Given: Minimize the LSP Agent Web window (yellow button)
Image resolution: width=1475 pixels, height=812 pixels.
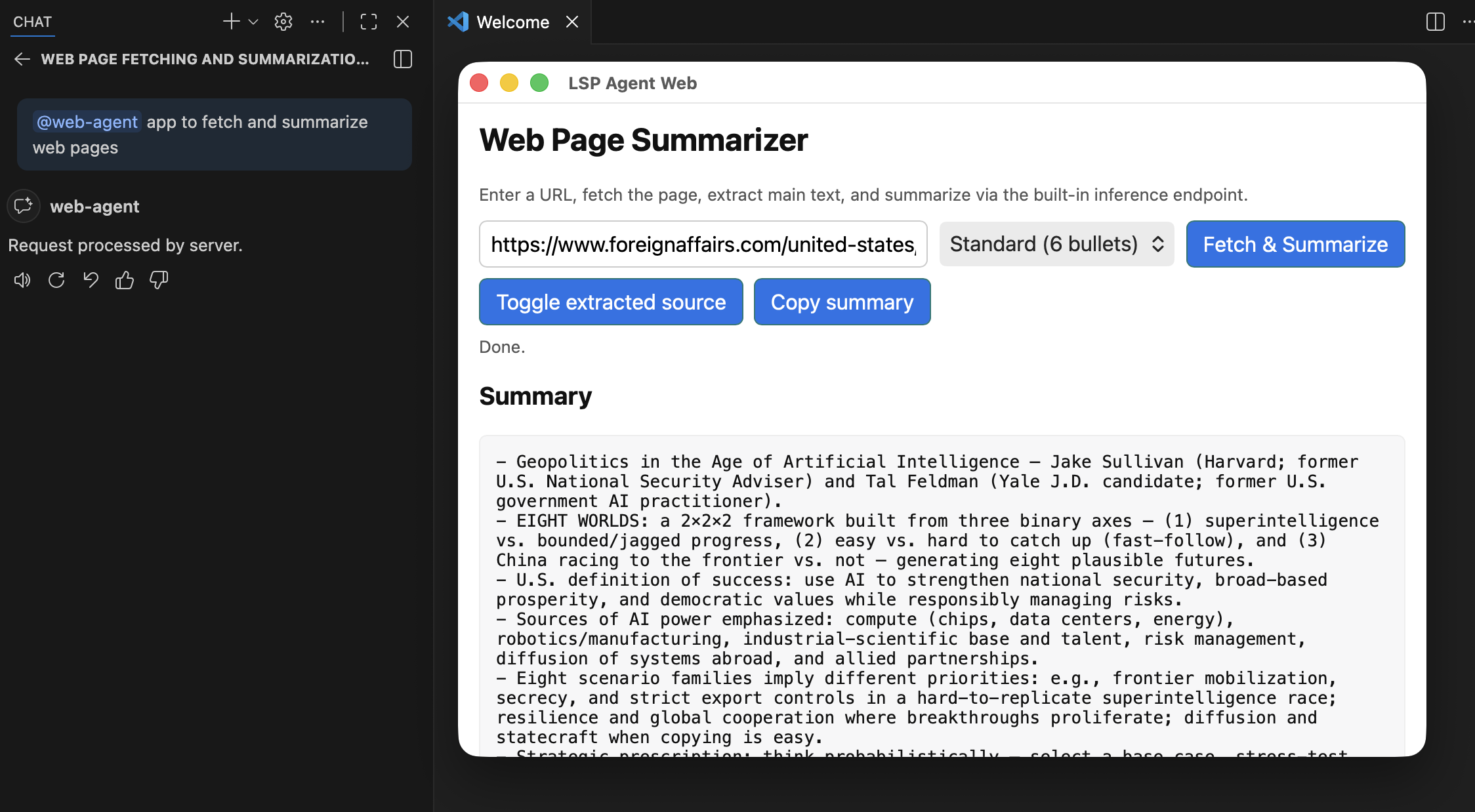Looking at the screenshot, I should 509,83.
